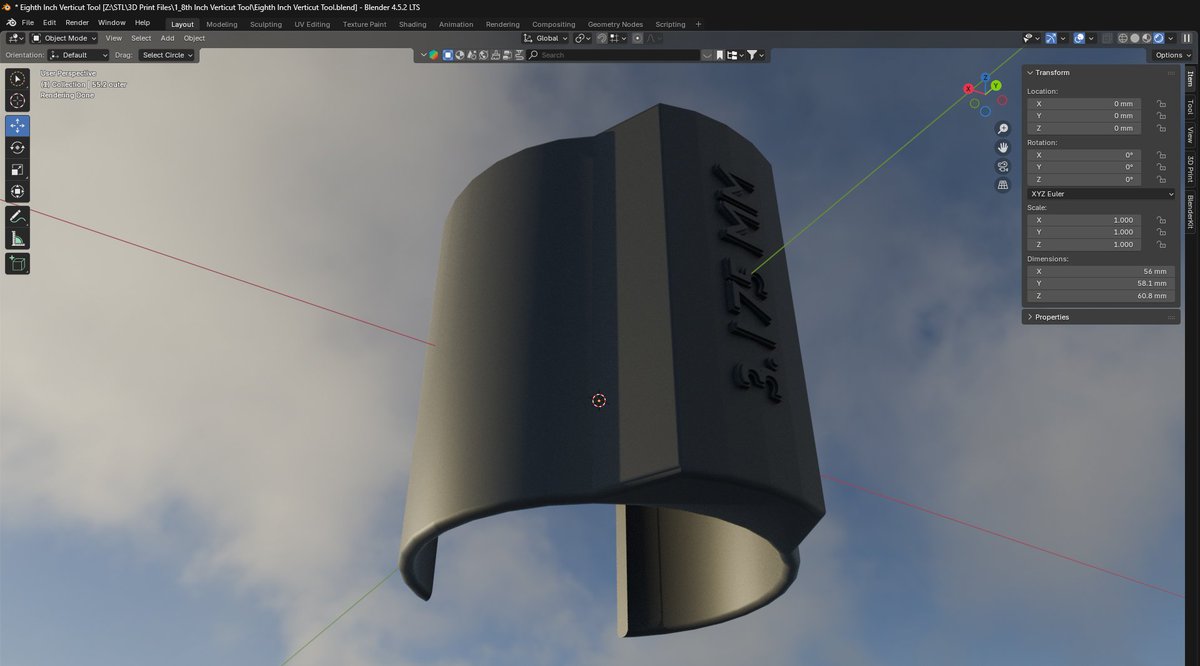Open the File menu

pos(28,22)
